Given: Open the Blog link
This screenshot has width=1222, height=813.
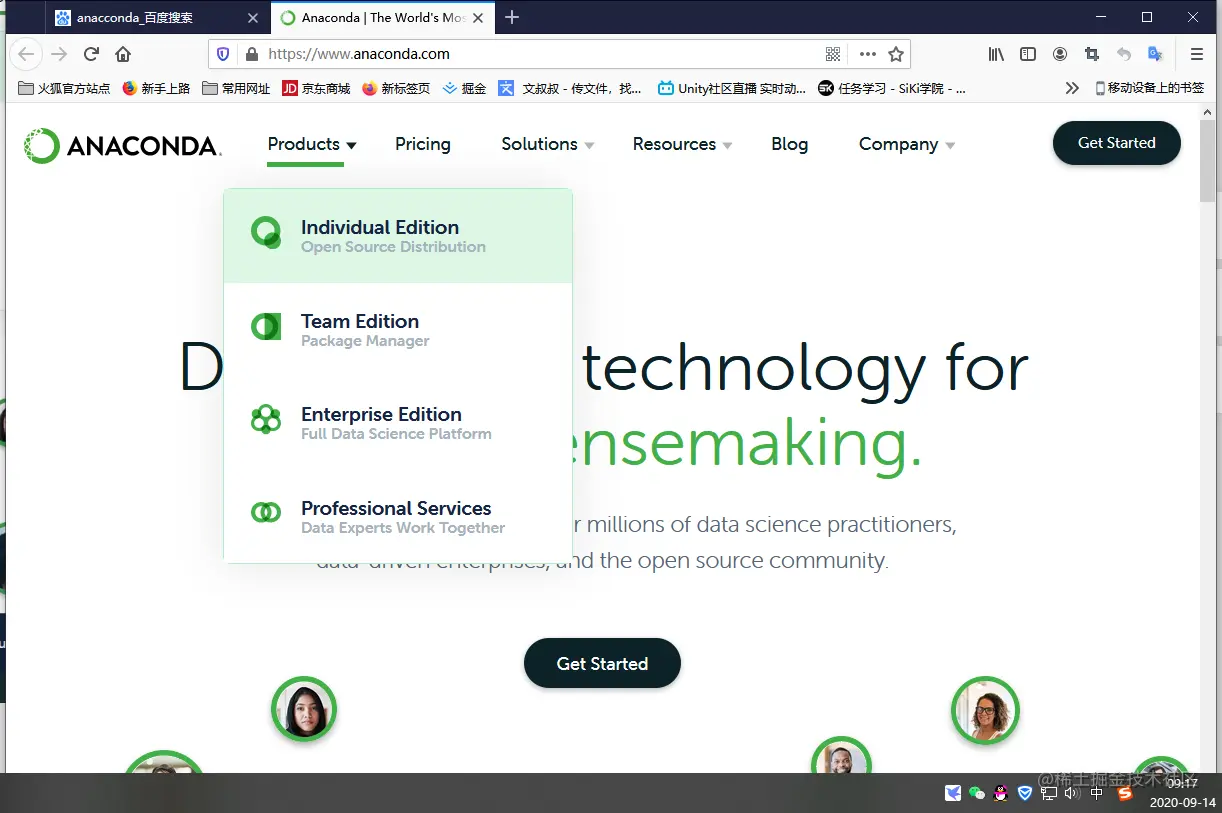Looking at the screenshot, I should (x=790, y=144).
